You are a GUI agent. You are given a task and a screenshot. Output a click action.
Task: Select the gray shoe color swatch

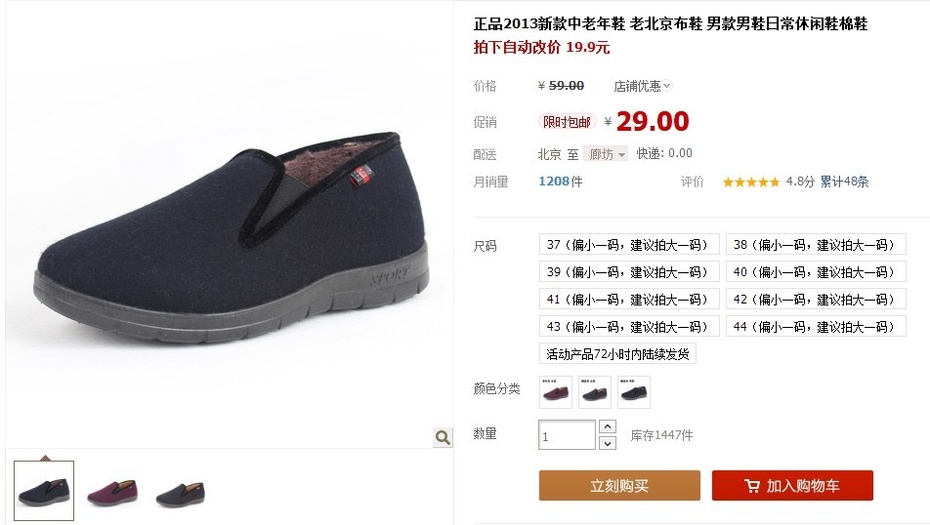click(x=595, y=392)
